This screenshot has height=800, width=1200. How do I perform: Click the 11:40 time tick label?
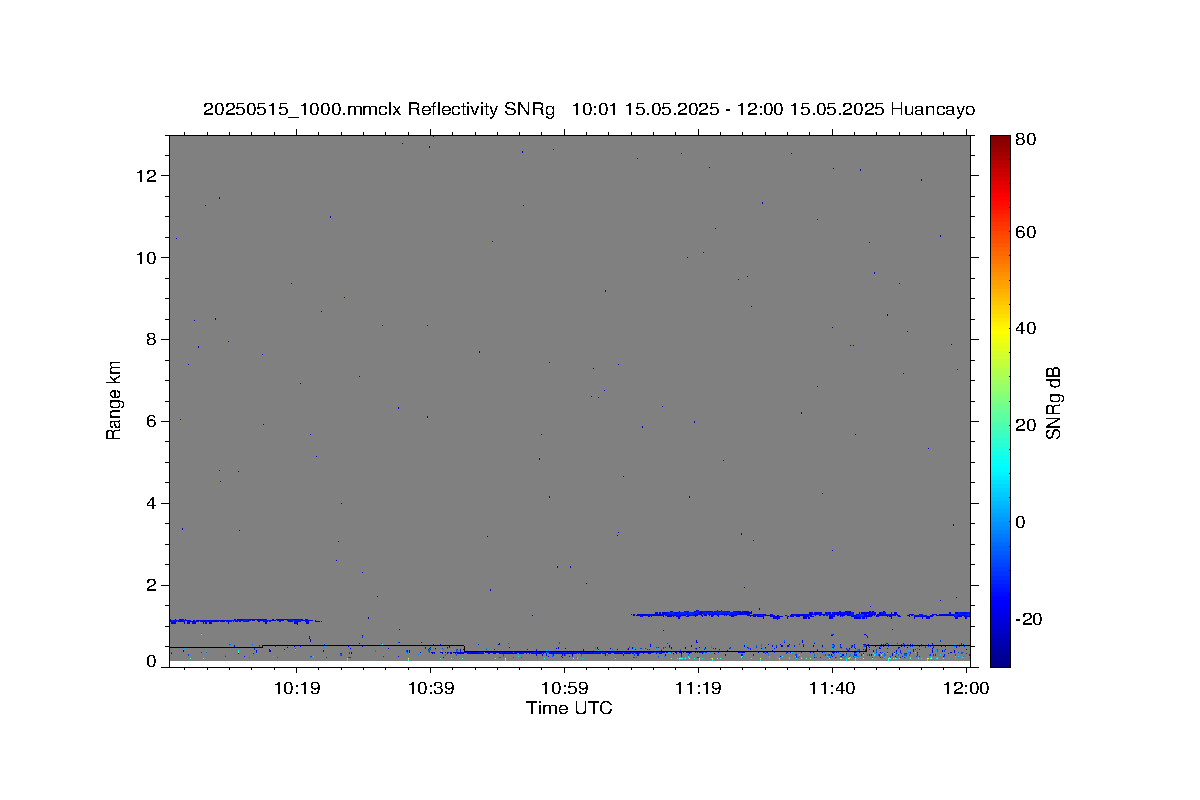coord(831,688)
